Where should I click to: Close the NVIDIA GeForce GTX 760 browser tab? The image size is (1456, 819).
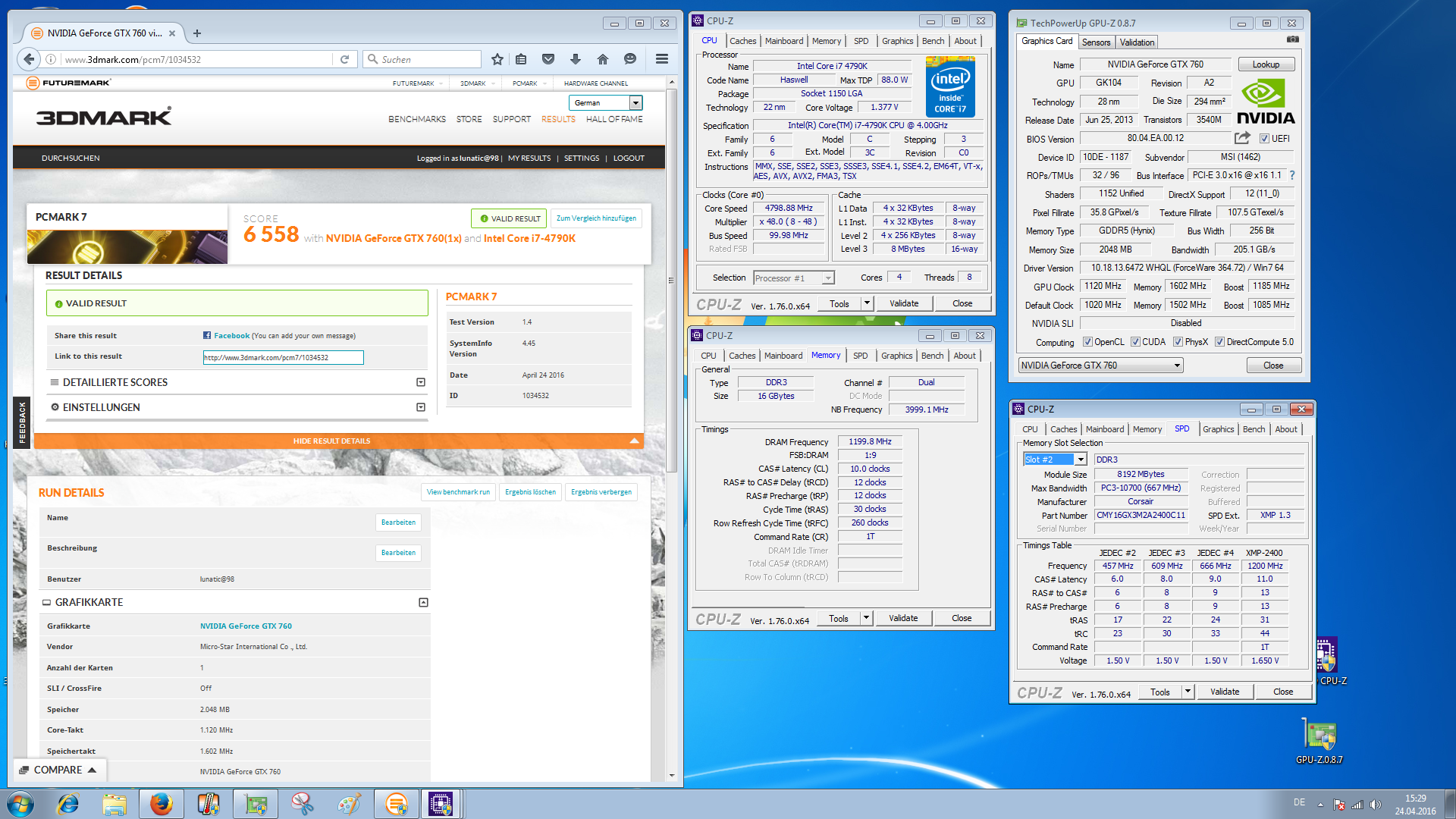pos(172,33)
